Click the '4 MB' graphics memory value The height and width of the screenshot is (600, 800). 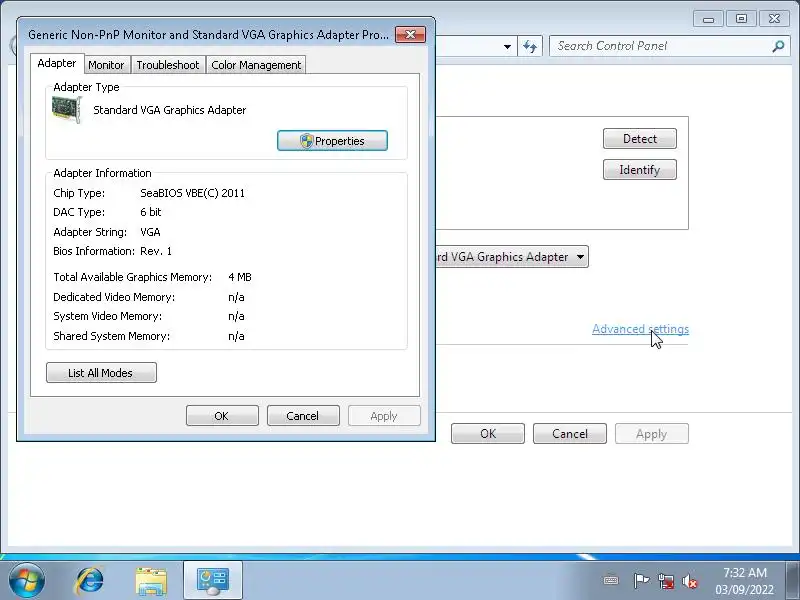(240, 277)
